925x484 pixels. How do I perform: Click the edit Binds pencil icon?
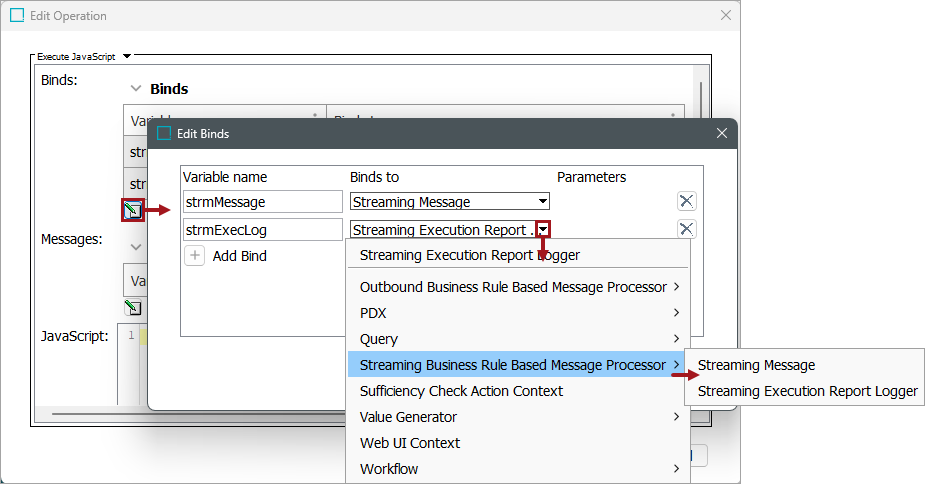point(131,210)
